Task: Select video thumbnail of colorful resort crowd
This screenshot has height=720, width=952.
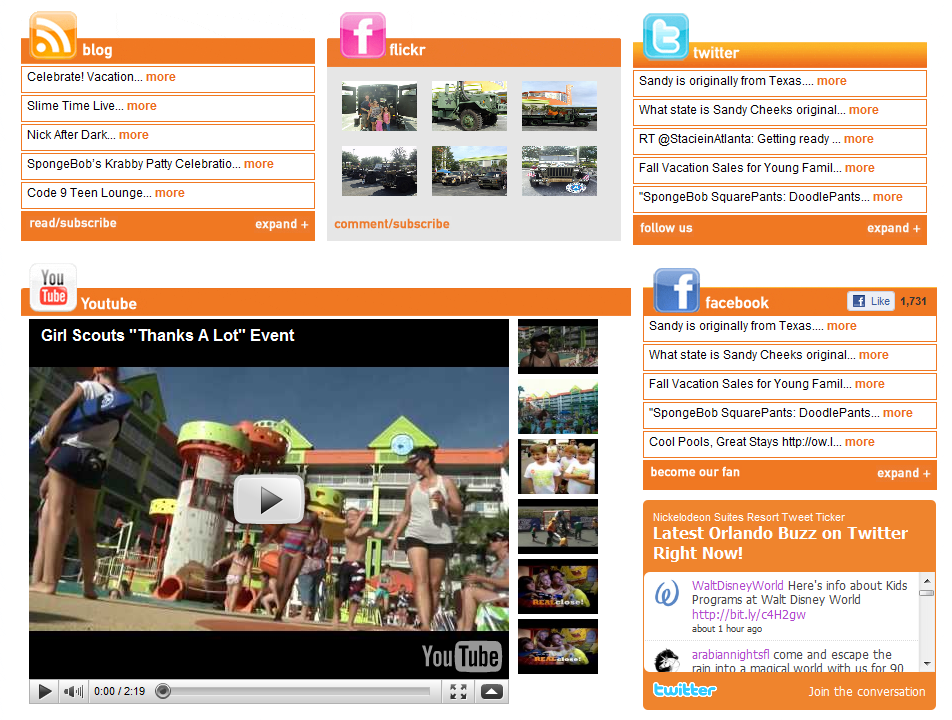Action: tap(558, 406)
